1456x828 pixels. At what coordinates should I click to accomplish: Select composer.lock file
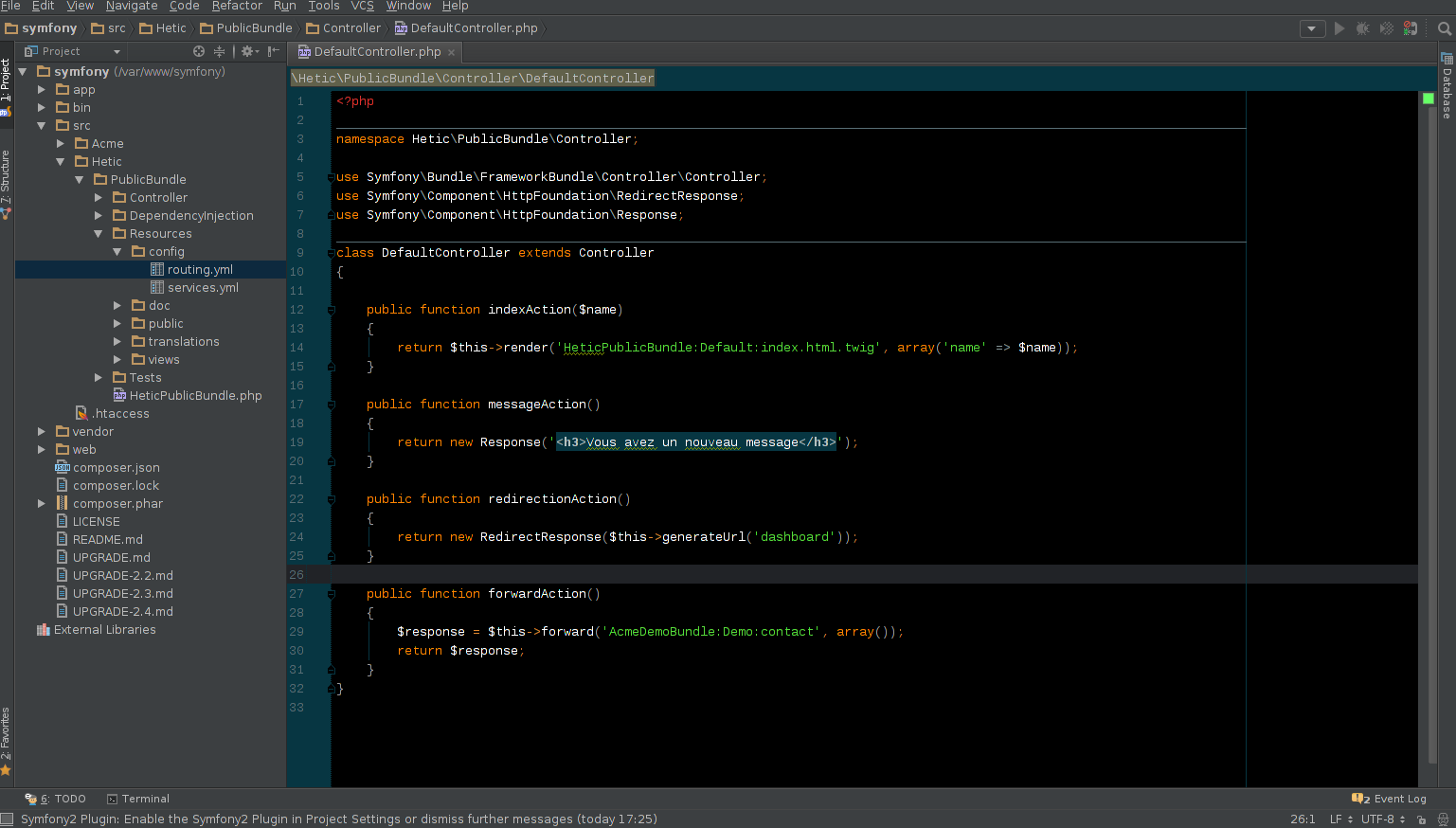tap(116, 485)
